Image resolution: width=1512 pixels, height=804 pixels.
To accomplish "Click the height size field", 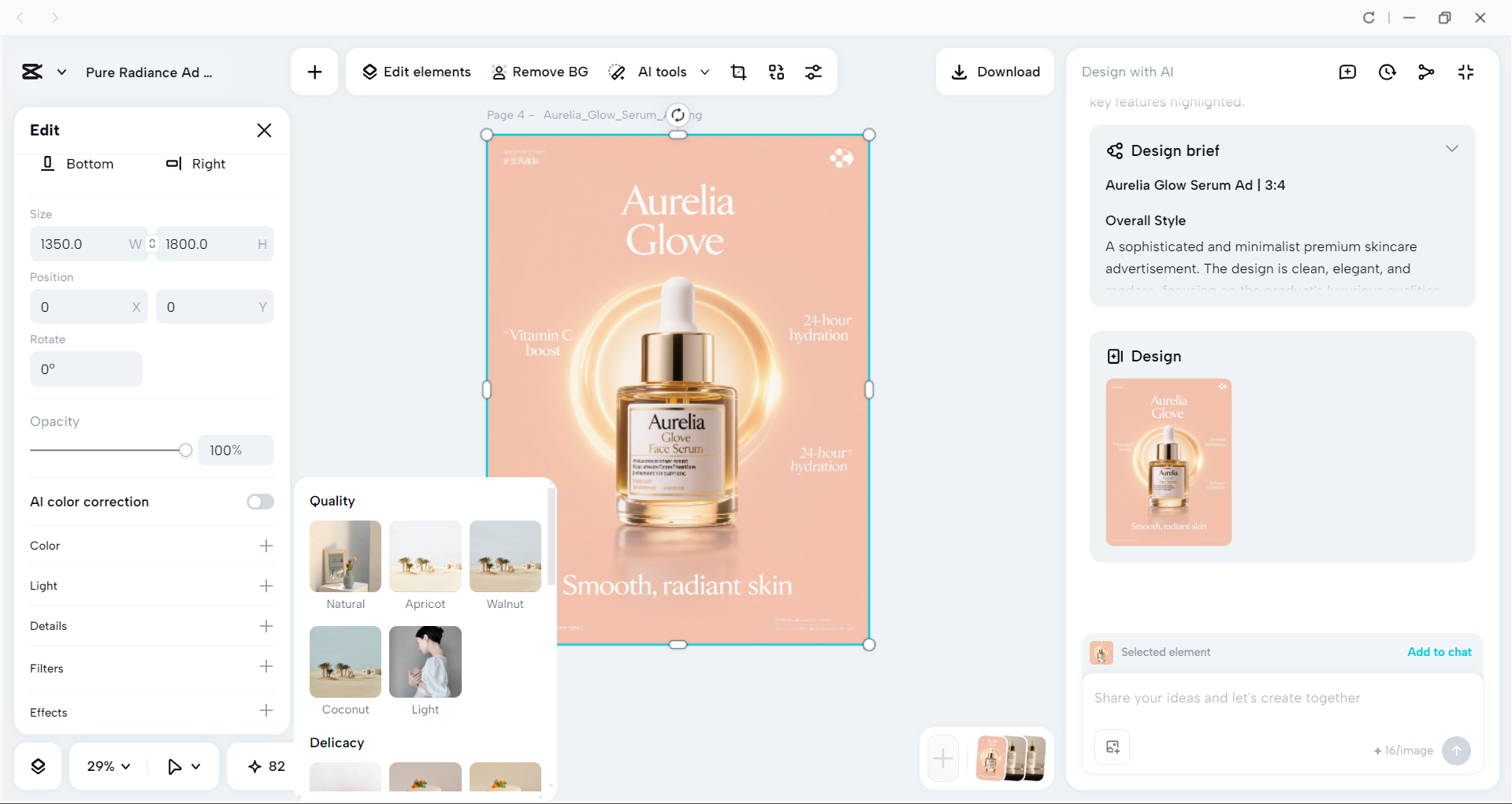I will click(x=215, y=244).
